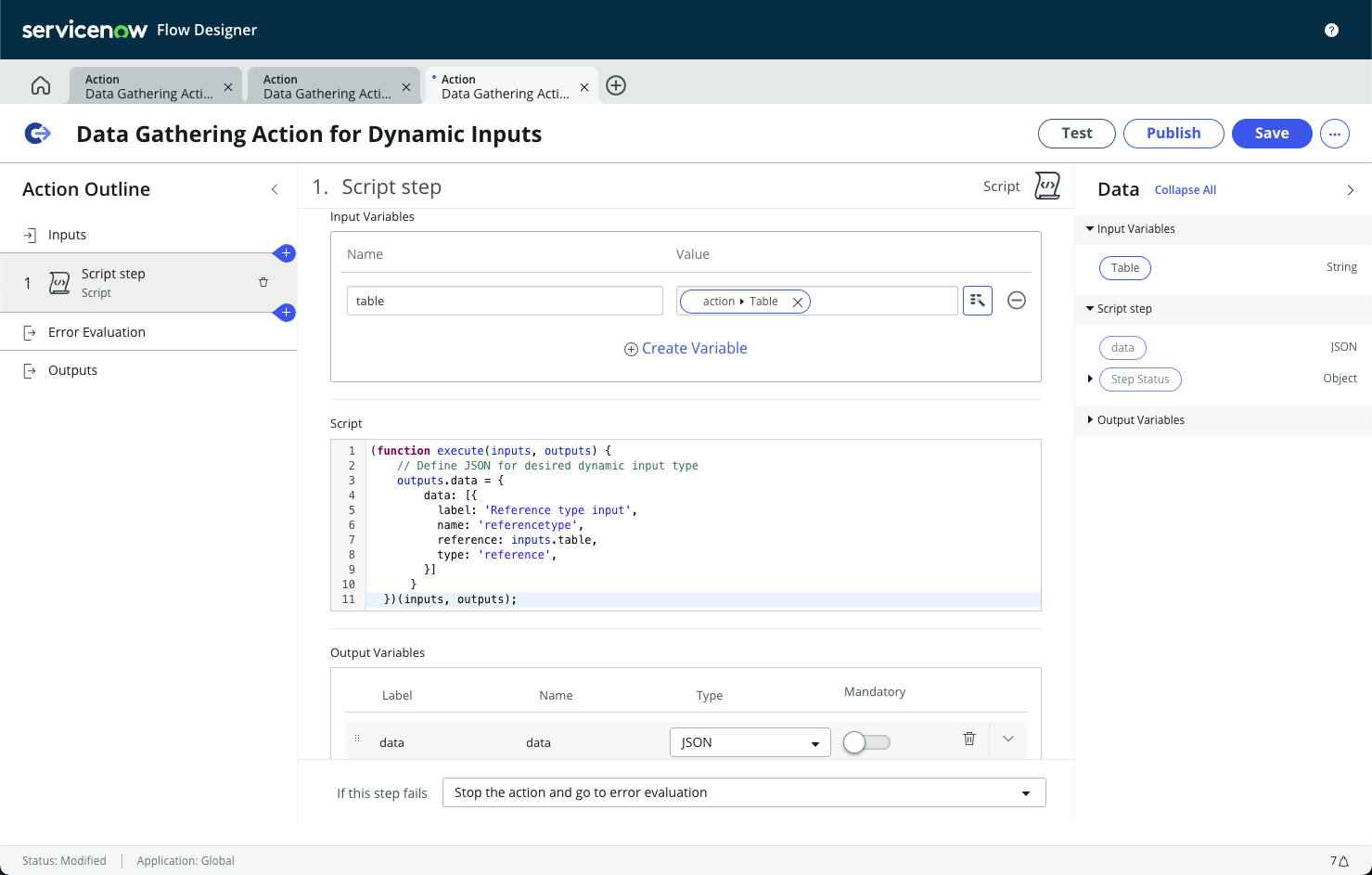
Task: Click 'Status: Modified' in status bar
Action: click(x=64, y=861)
